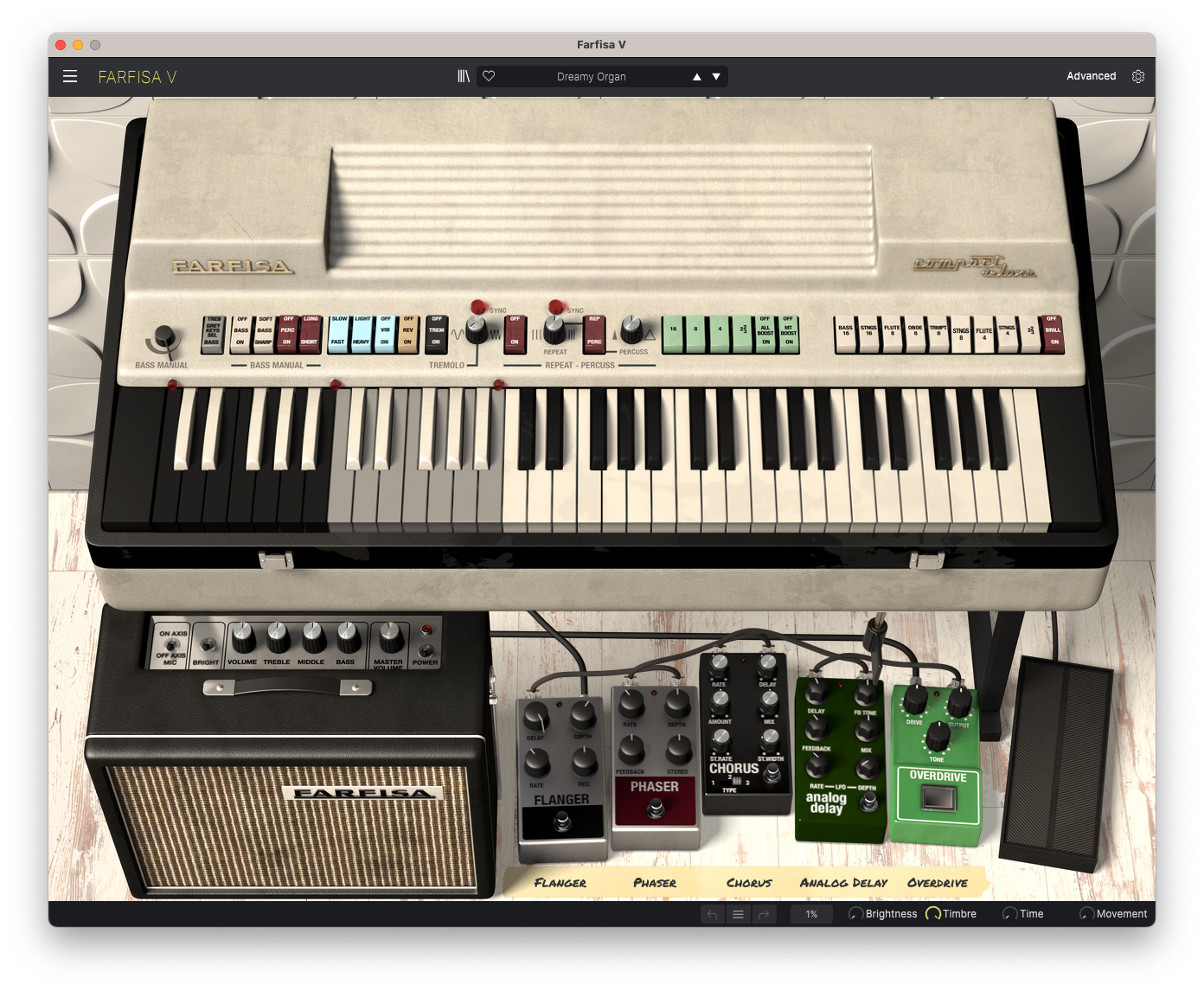Open the preset library browser icon
The width and height of the screenshot is (1204, 991).
(464, 76)
